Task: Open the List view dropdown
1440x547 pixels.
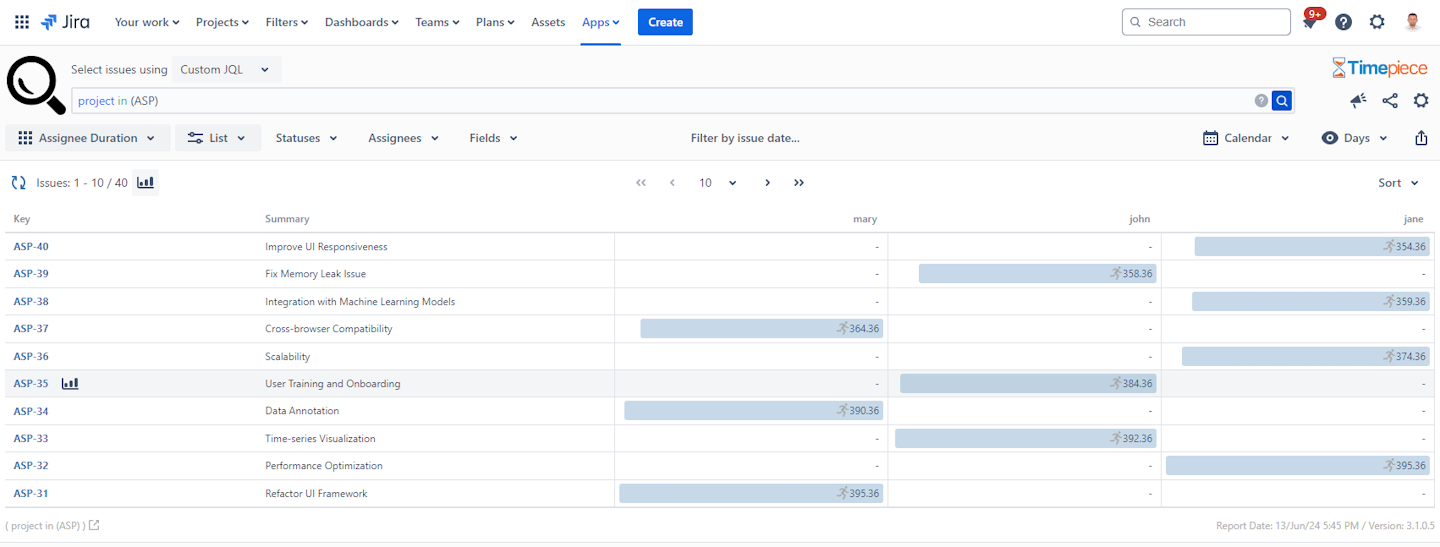Action: tap(218, 138)
